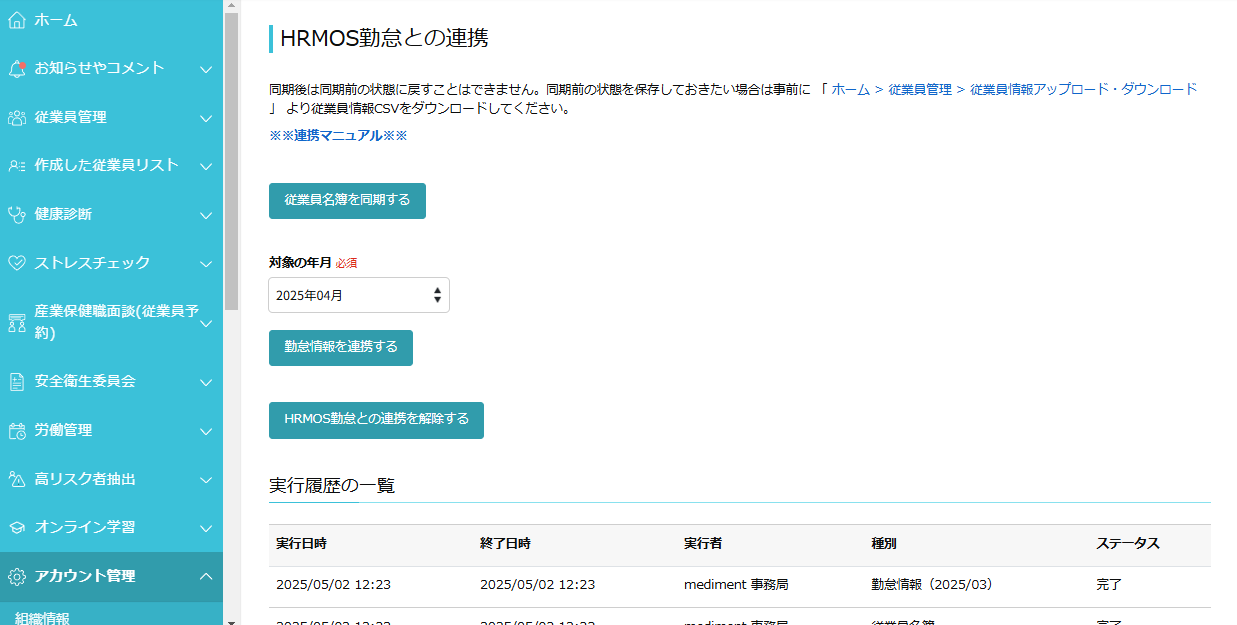Expand the お知らせやコメント chevron
The height and width of the screenshot is (625, 1237).
pos(206,69)
